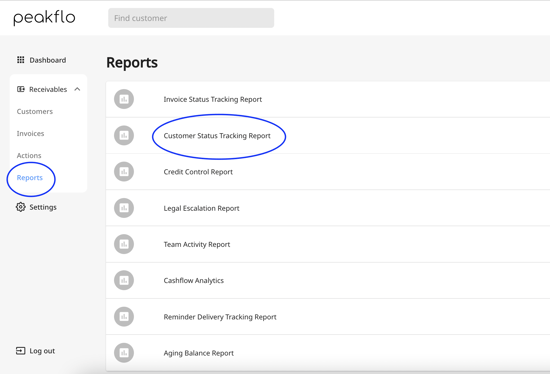
Task: Click icon beside Invoice Status Tracking Report
Action: [124, 99]
